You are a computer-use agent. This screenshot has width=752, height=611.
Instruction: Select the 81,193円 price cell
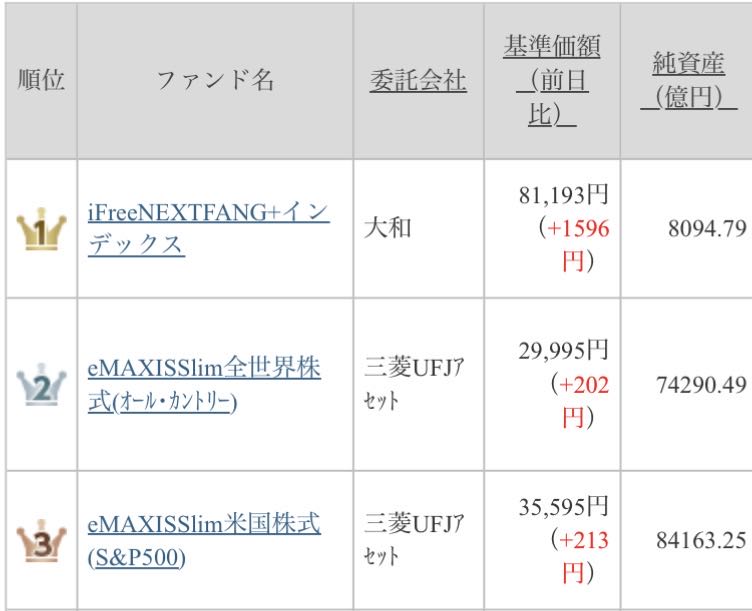pos(564,195)
